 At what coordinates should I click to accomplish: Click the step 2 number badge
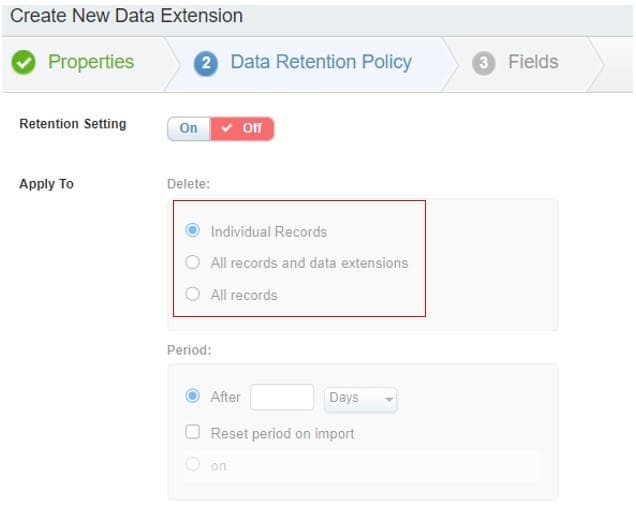[206, 63]
